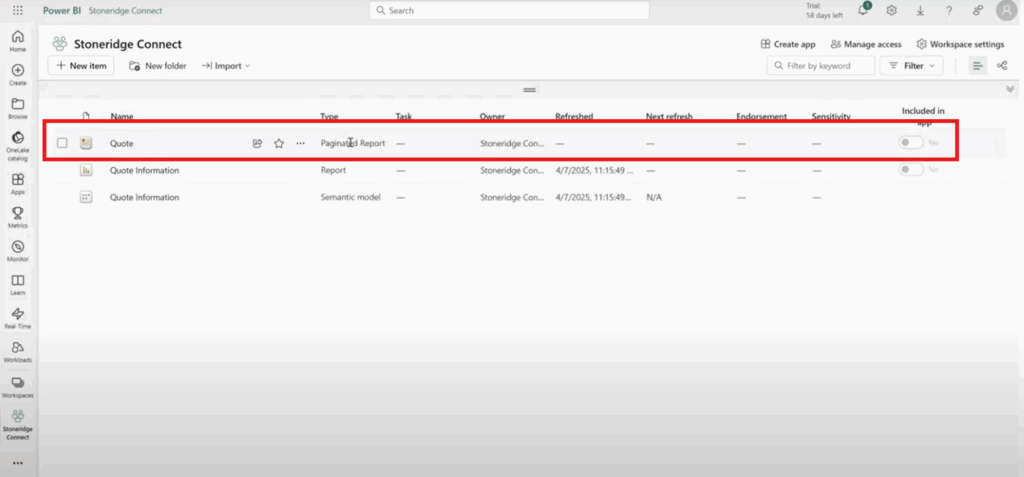Click the Quote paginated report type icon
The width and height of the screenshot is (1024, 477).
pos(86,143)
